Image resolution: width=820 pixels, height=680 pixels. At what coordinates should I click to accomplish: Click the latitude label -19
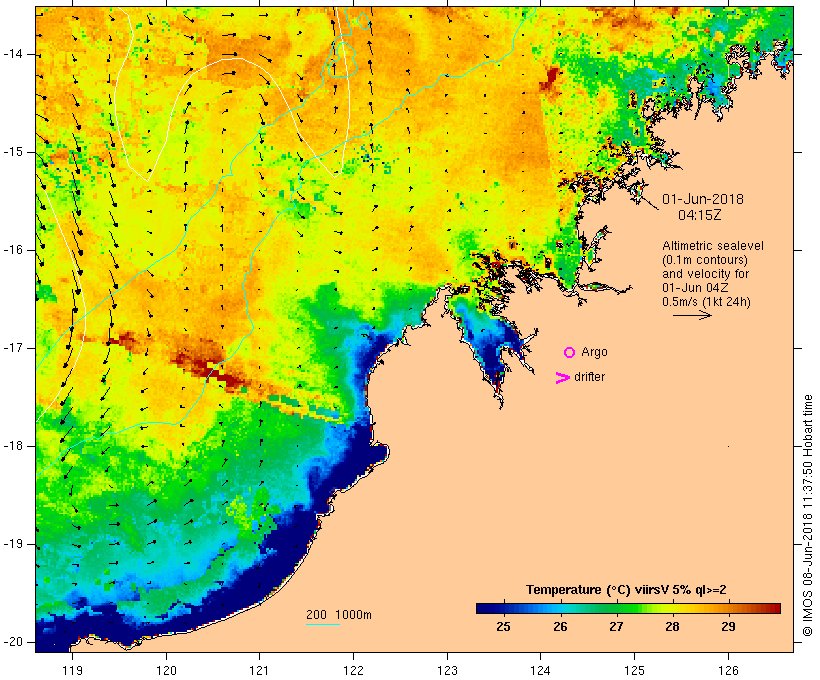pyautogui.click(x=13, y=545)
